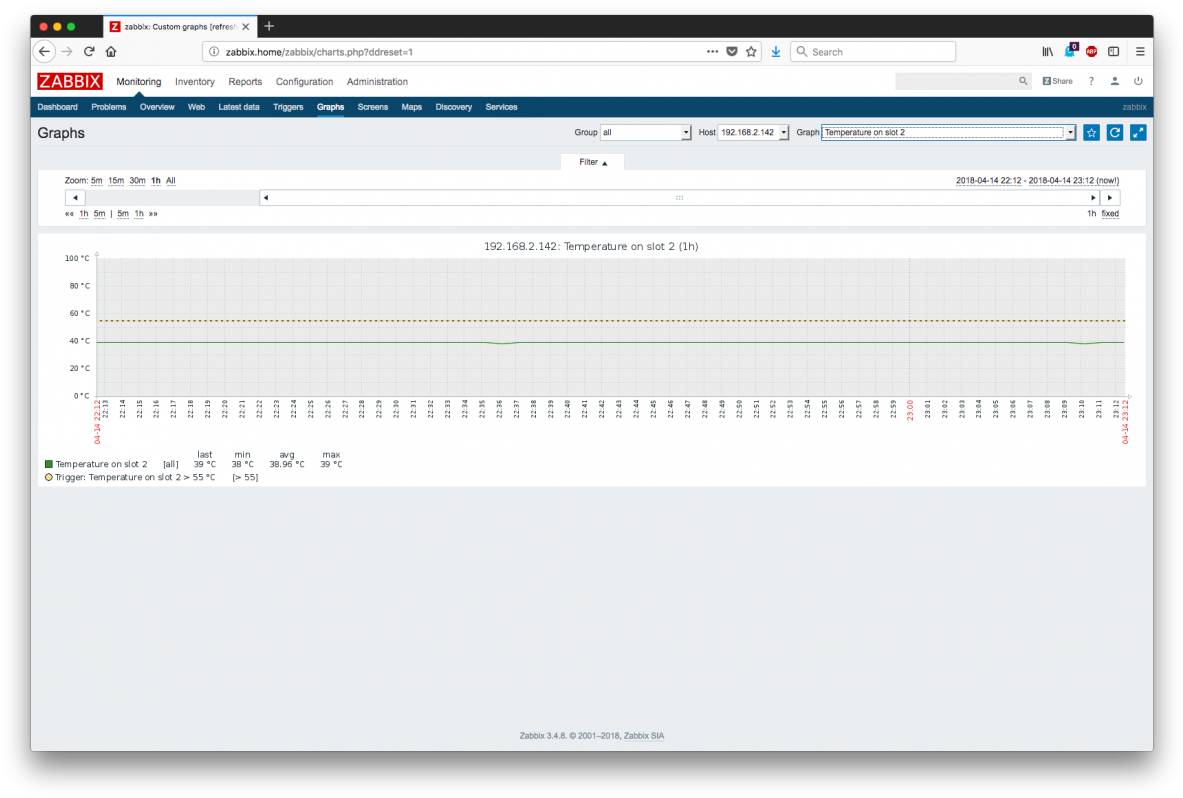The image size is (1183, 798).
Task: Enter kiosk mode via the fullscreen icon
Action: 1138,132
